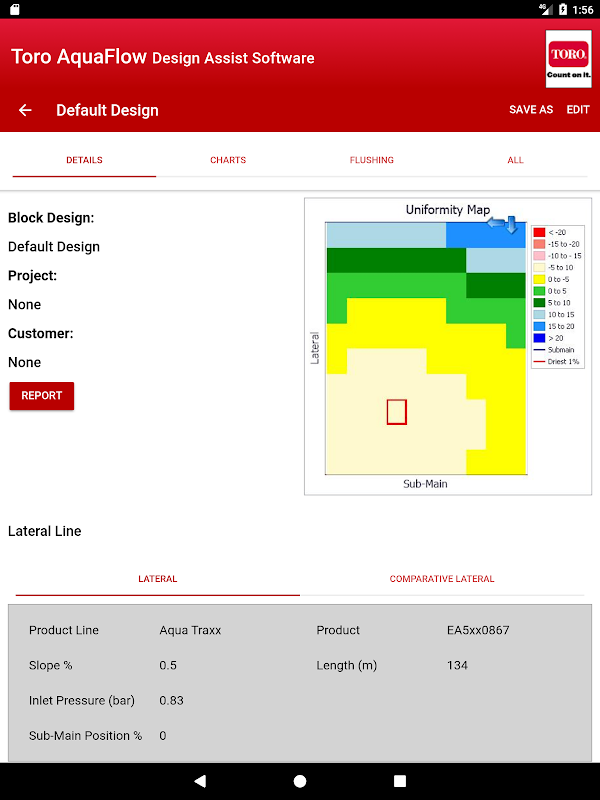Go back with the arrow icon
Viewport: 600px width, 800px height.
[x=25, y=110]
